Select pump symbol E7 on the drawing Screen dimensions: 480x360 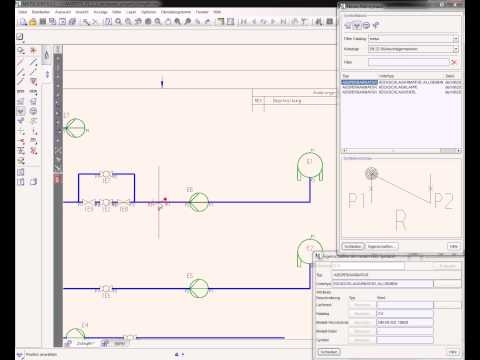coord(75,128)
